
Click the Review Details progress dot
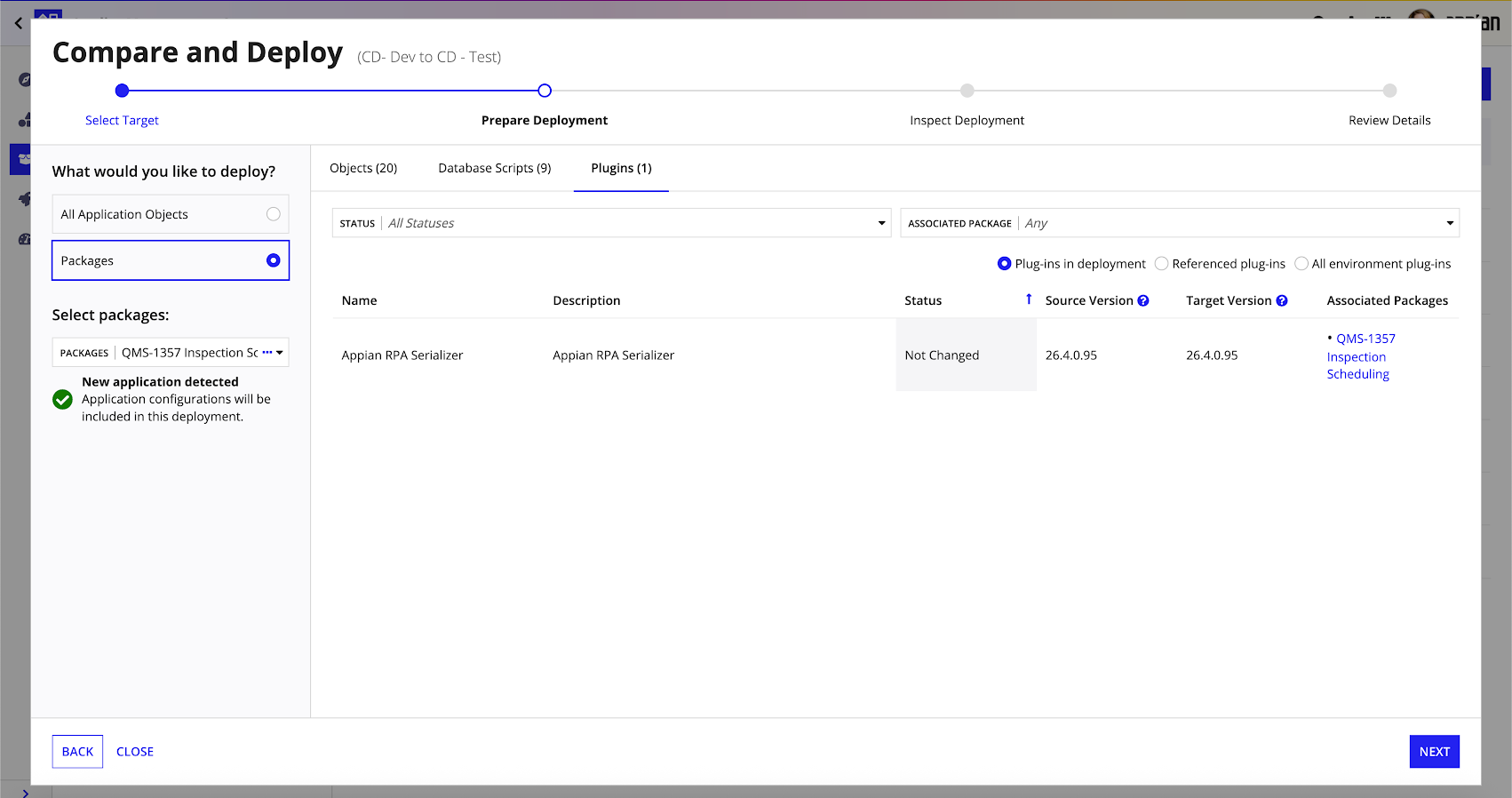[1390, 91]
